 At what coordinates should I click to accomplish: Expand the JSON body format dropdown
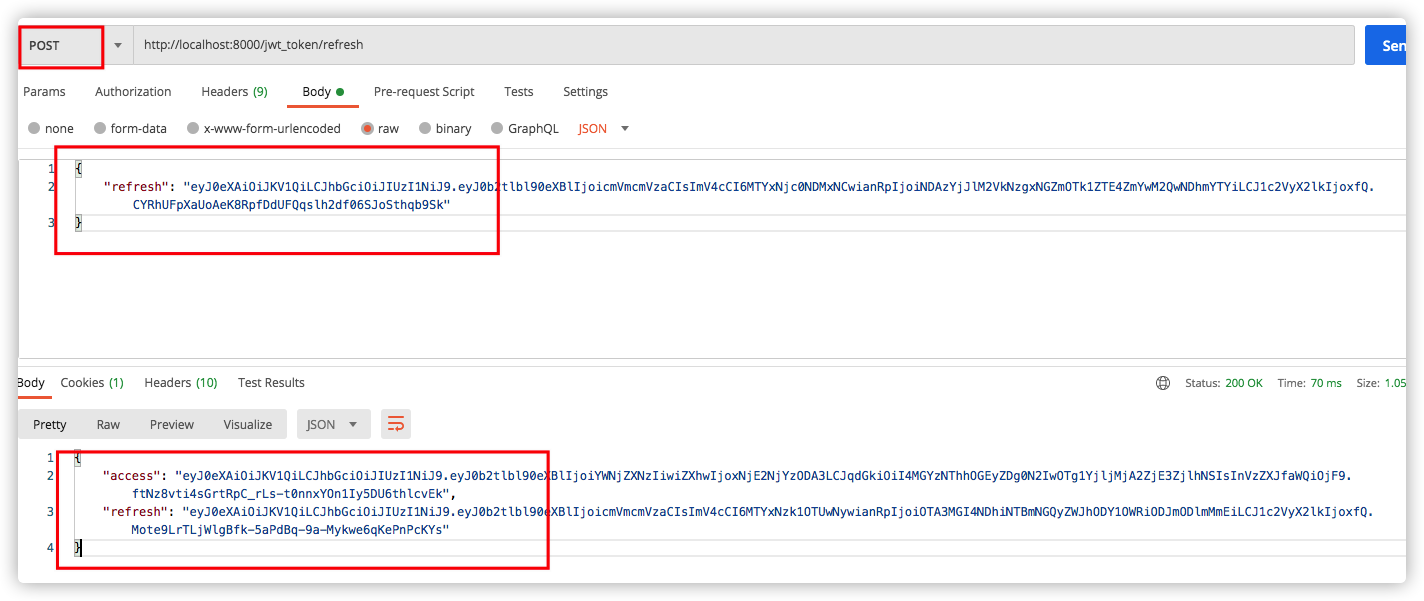point(604,128)
